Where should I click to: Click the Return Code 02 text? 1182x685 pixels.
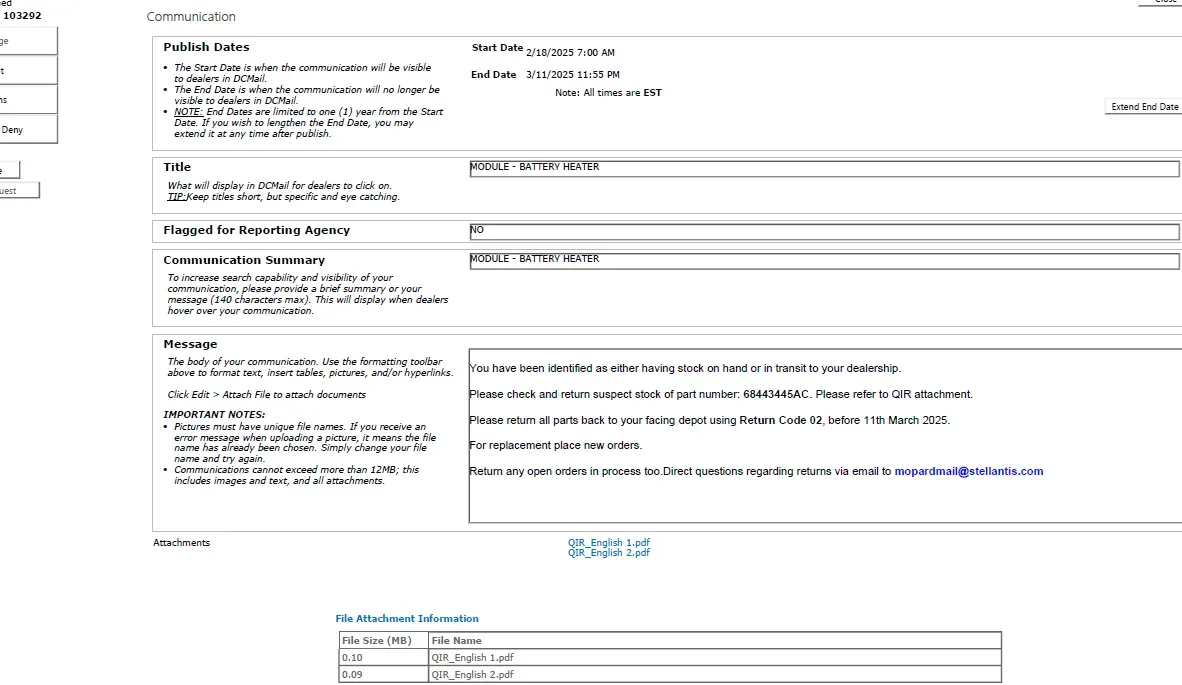tap(780, 420)
